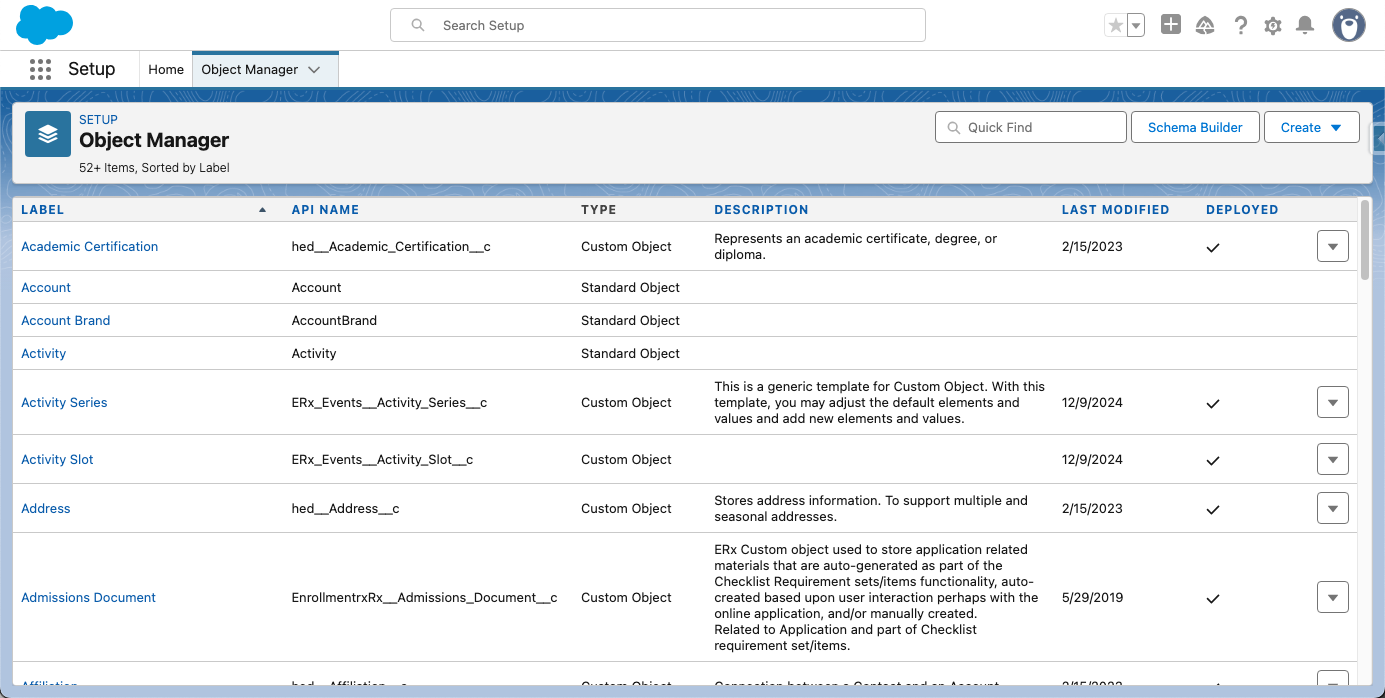
Task: Open the Trailhead guidance icon
Action: tap(1205, 26)
